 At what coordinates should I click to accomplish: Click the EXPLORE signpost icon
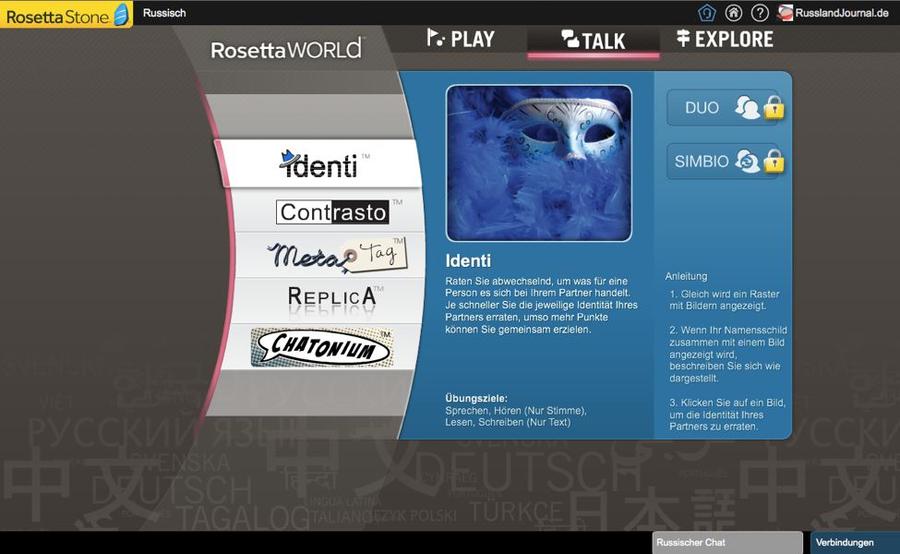[x=683, y=38]
